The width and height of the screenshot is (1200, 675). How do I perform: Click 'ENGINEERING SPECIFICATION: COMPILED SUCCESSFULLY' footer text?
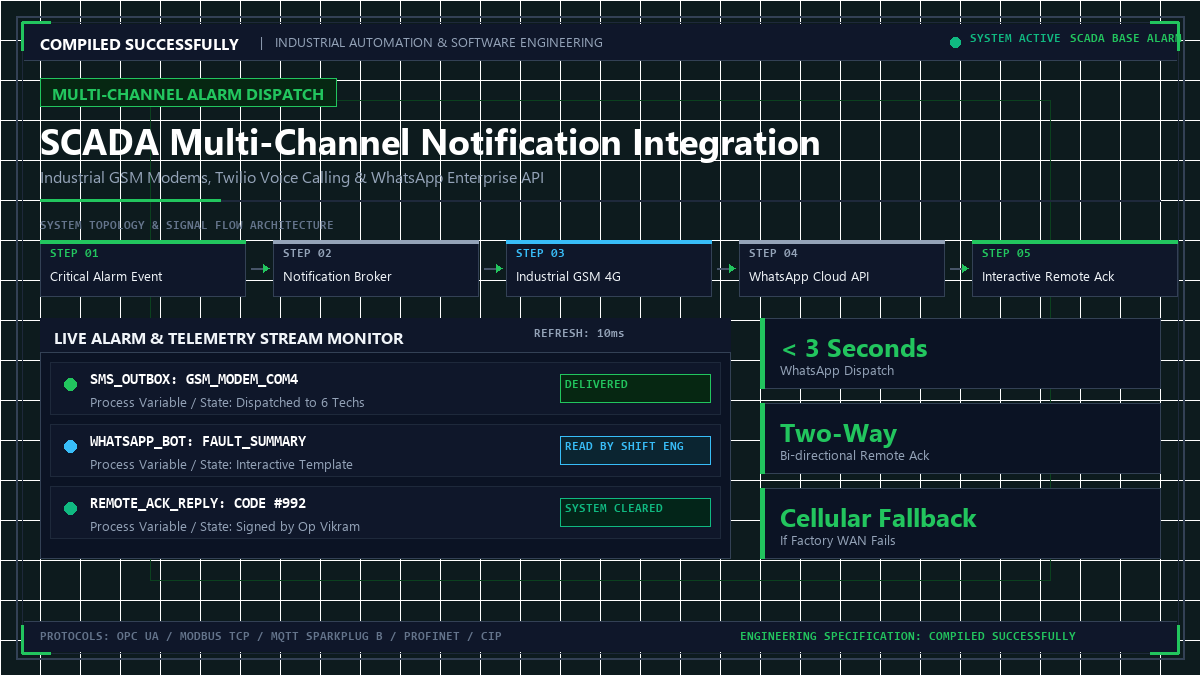(908, 636)
